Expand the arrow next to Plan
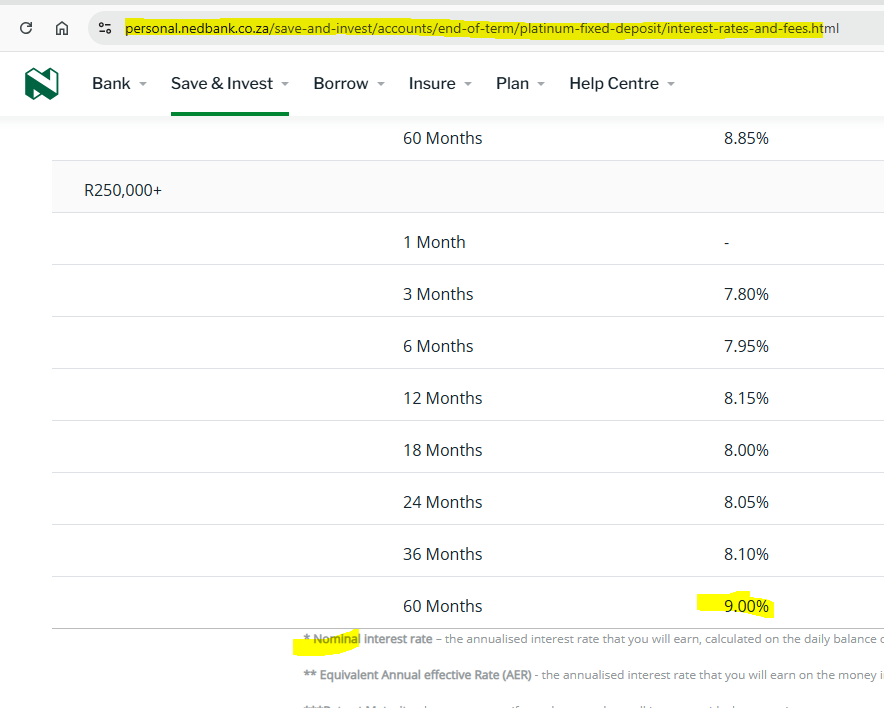This screenshot has height=708, width=884. click(541, 84)
